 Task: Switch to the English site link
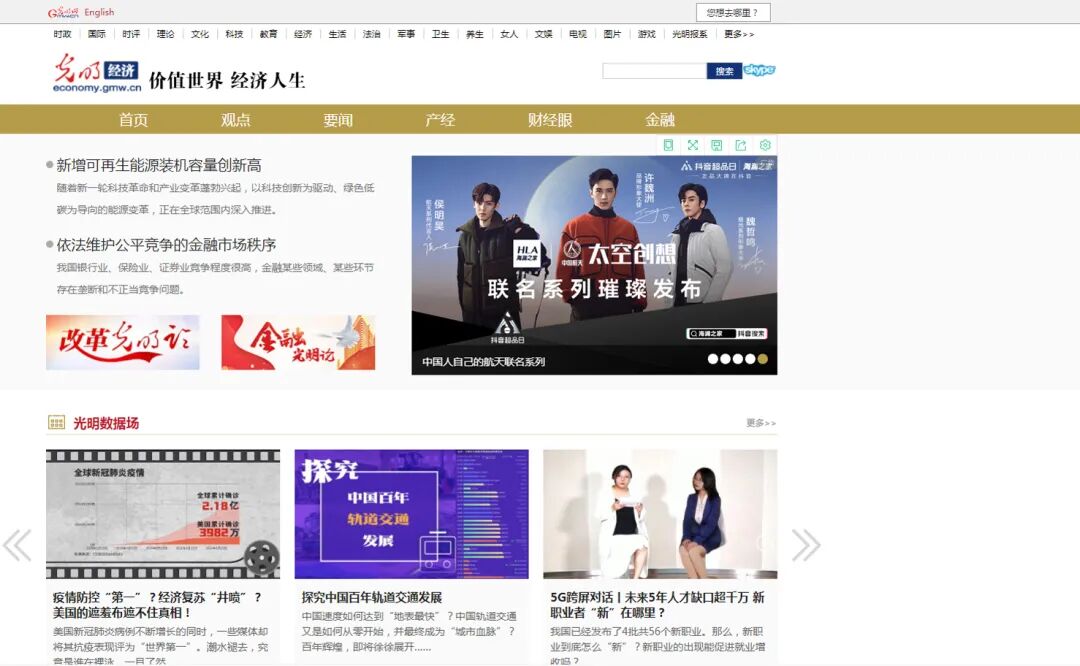tap(99, 12)
